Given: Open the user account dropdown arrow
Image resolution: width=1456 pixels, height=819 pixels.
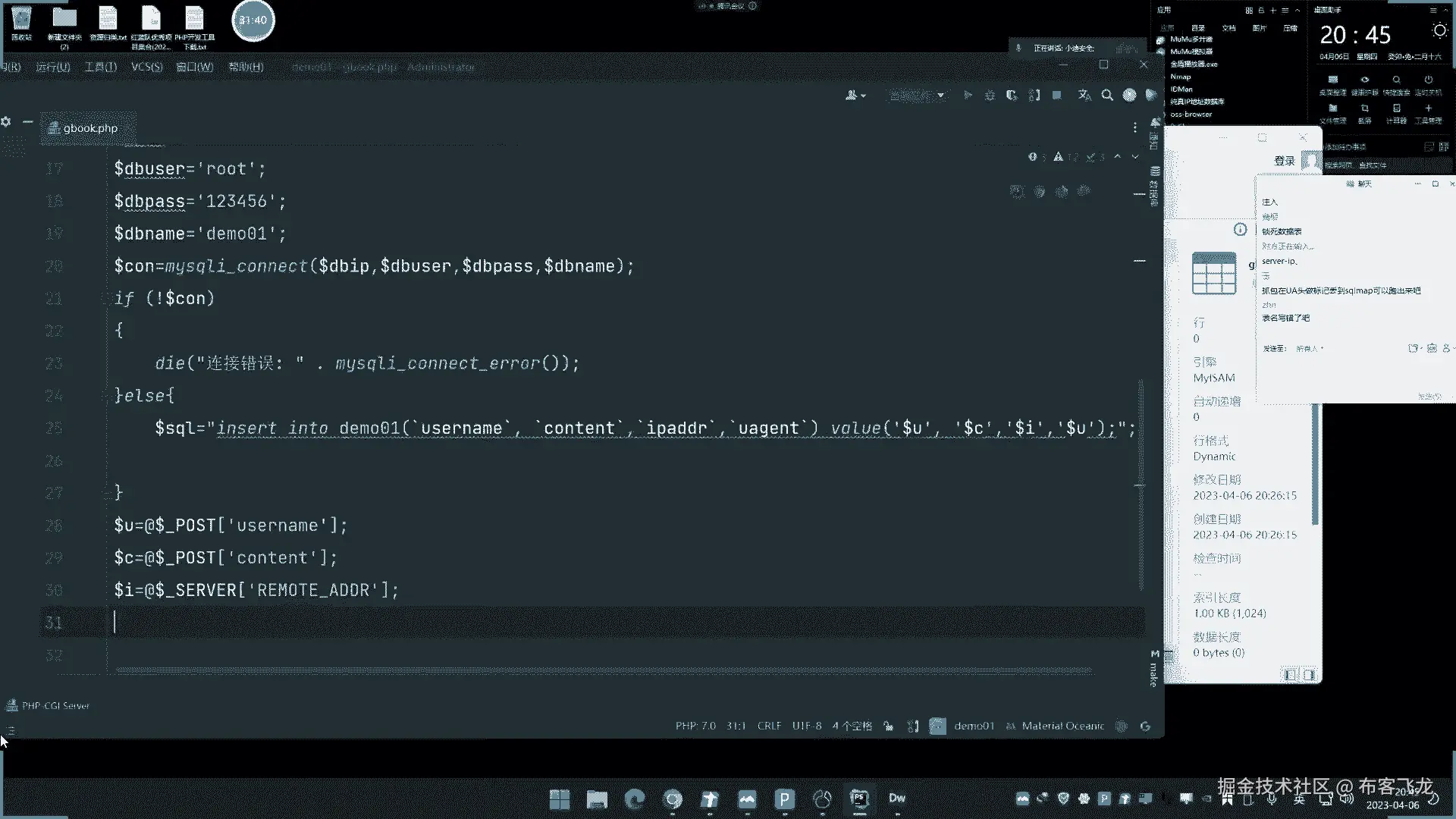Looking at the screenshot, I should (x=864, y=96).
